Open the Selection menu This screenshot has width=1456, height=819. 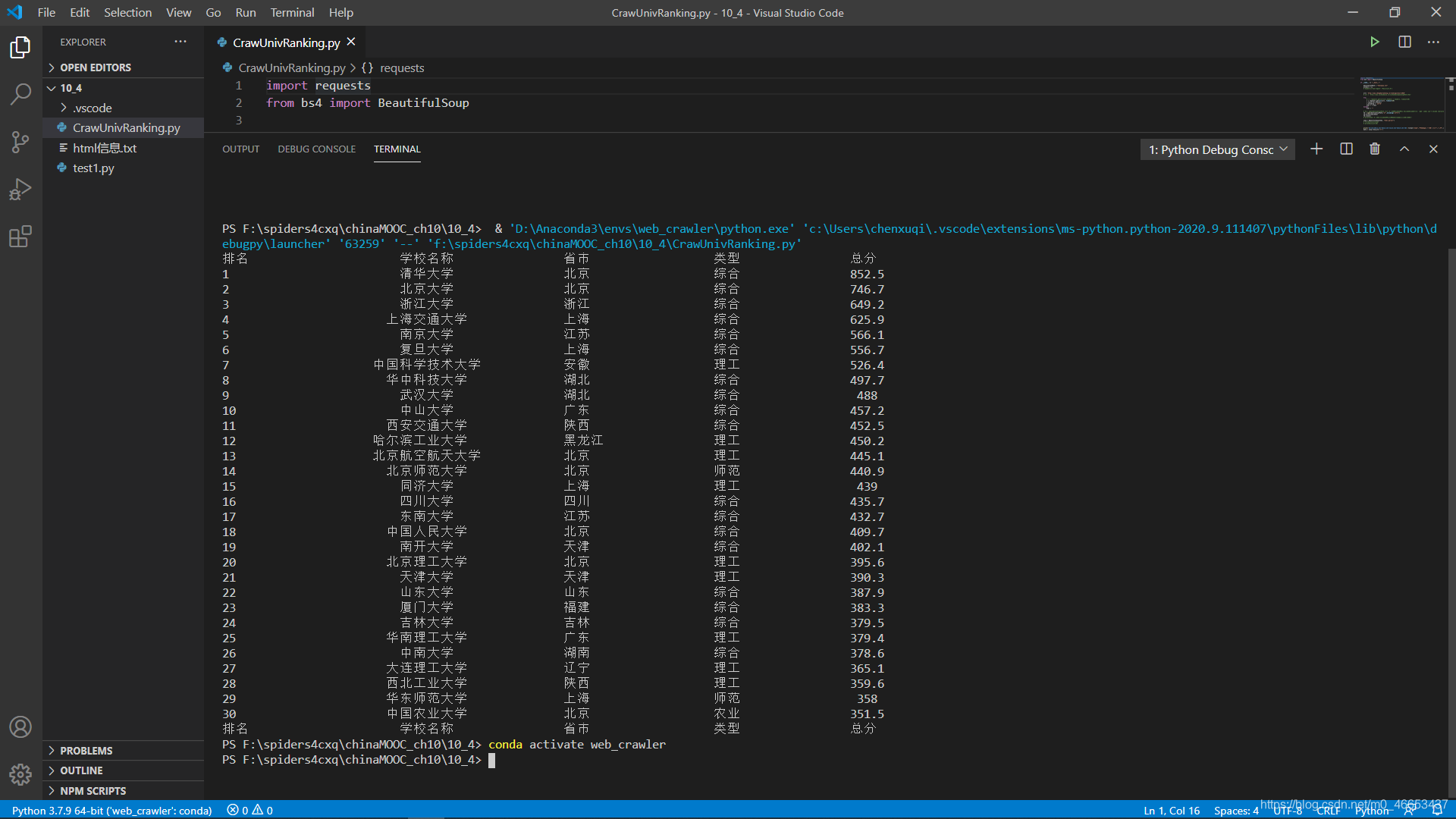[x=127, y=12]
